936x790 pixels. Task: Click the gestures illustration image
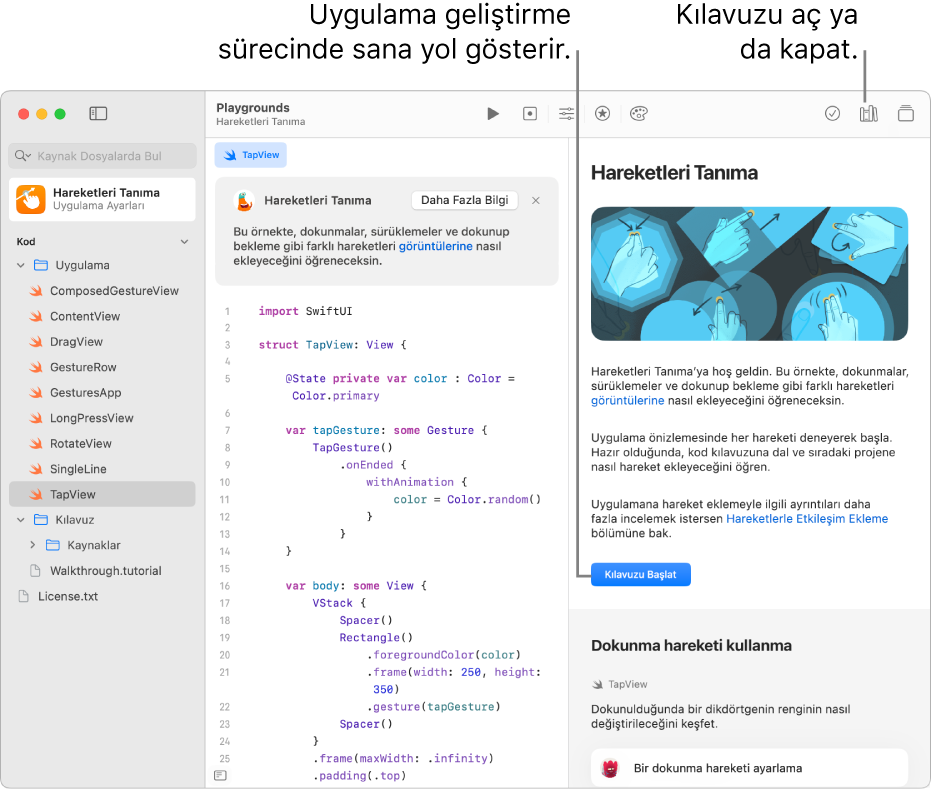point(749,273)
